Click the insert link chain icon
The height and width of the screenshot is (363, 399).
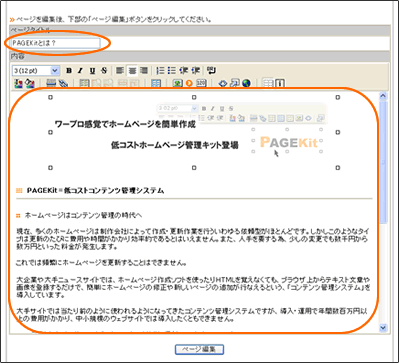pos(63,83)
